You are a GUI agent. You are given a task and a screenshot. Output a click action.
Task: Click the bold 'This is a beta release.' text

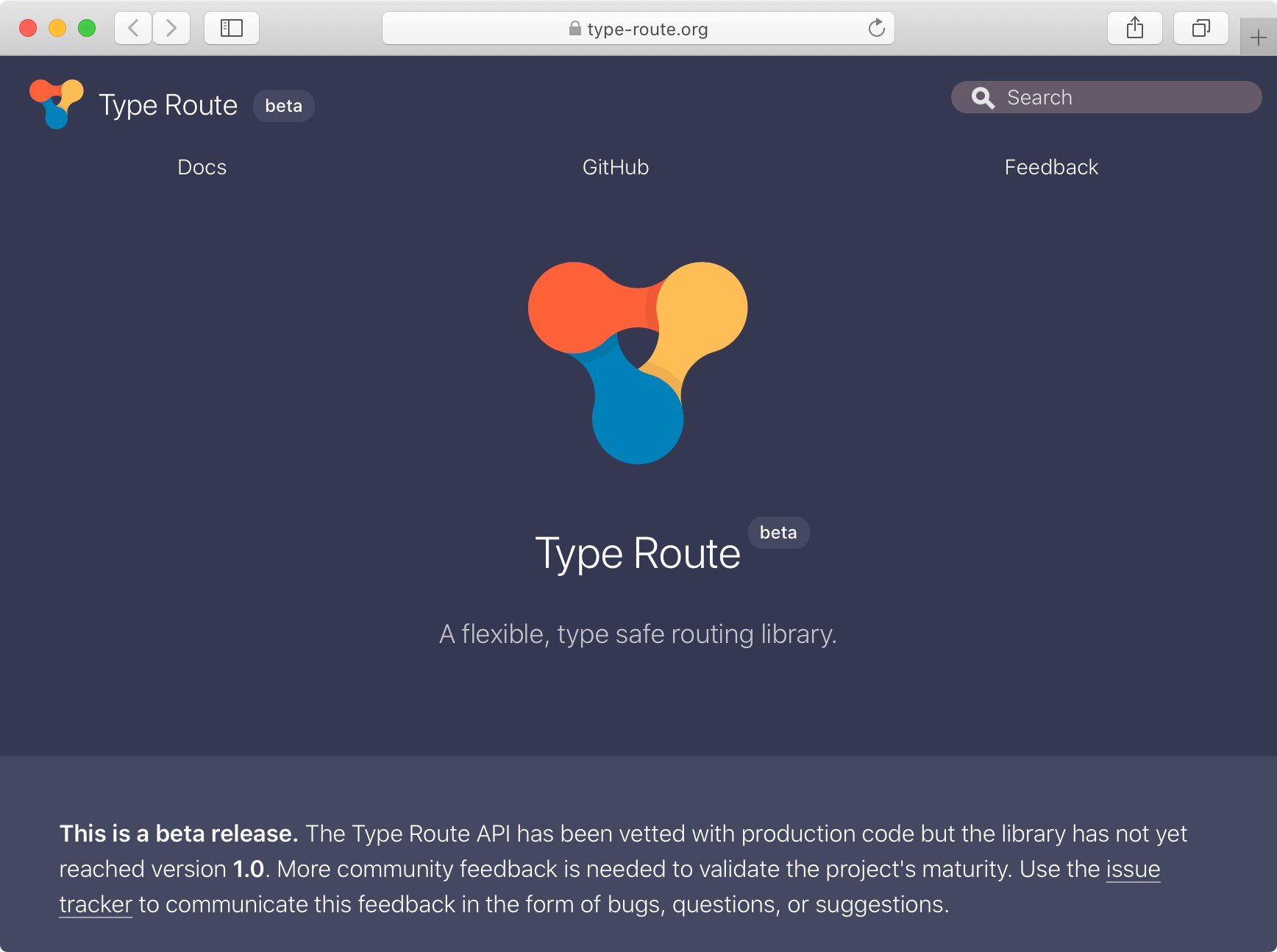coord(179,834)
